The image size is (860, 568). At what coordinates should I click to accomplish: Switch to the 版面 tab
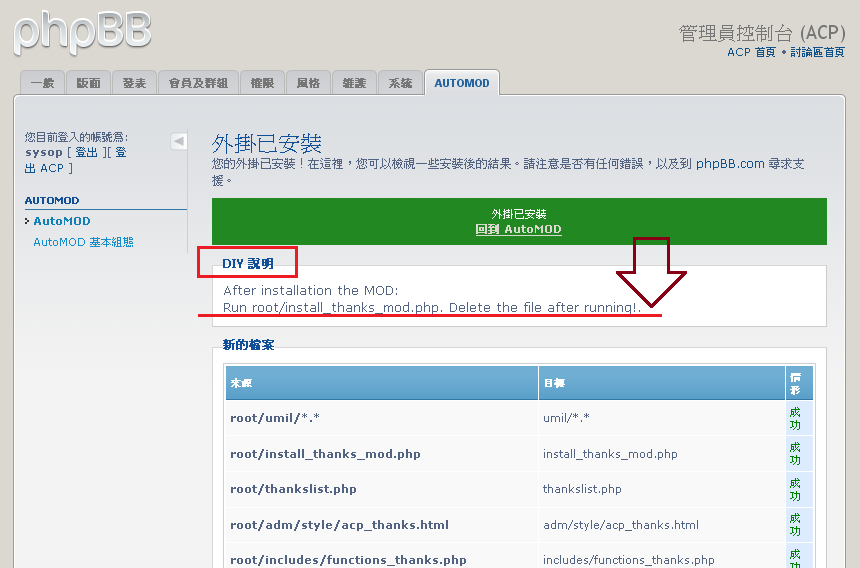[89, 83]
